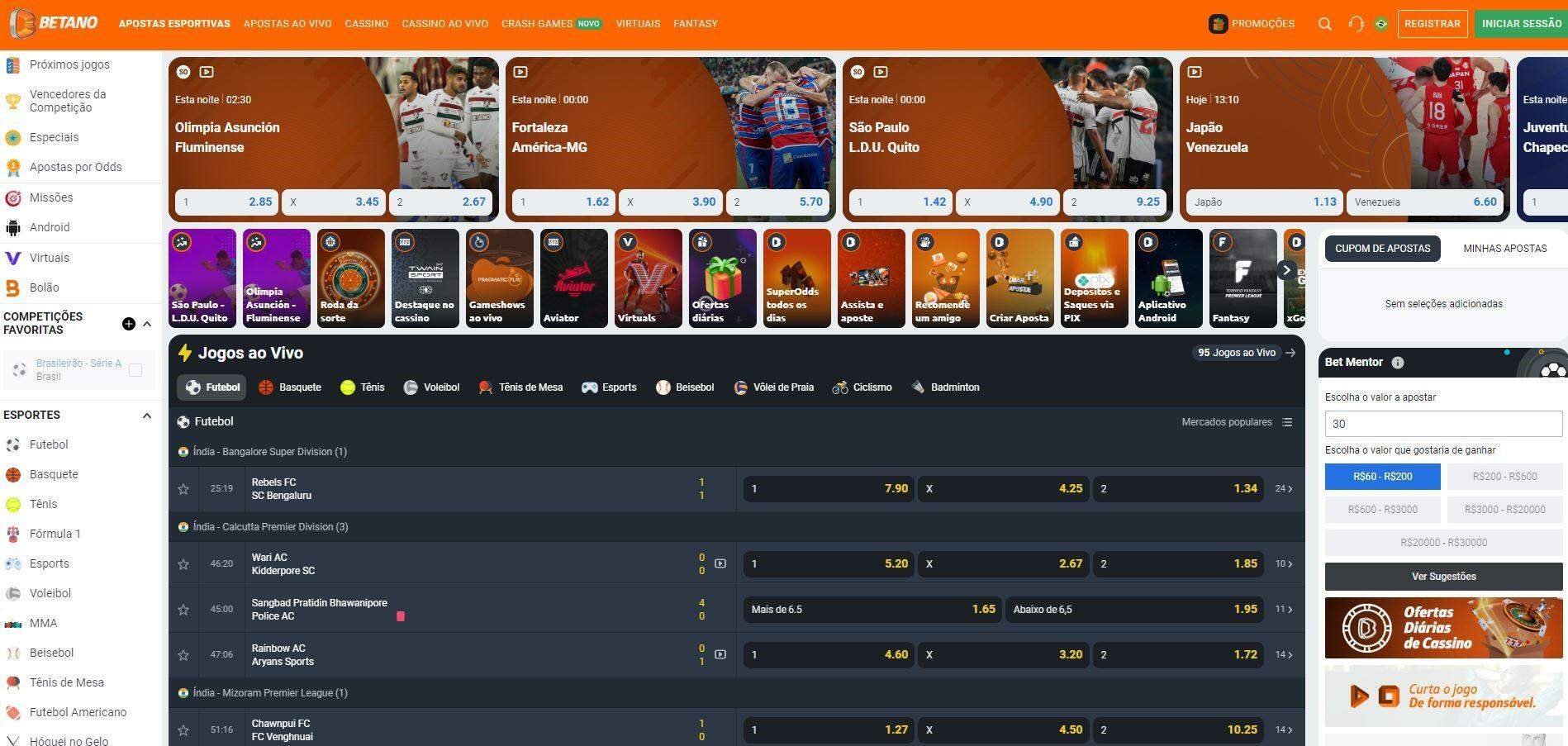Open the Brazil flag language selector

pyautogui.click(x=1380, y=24)
